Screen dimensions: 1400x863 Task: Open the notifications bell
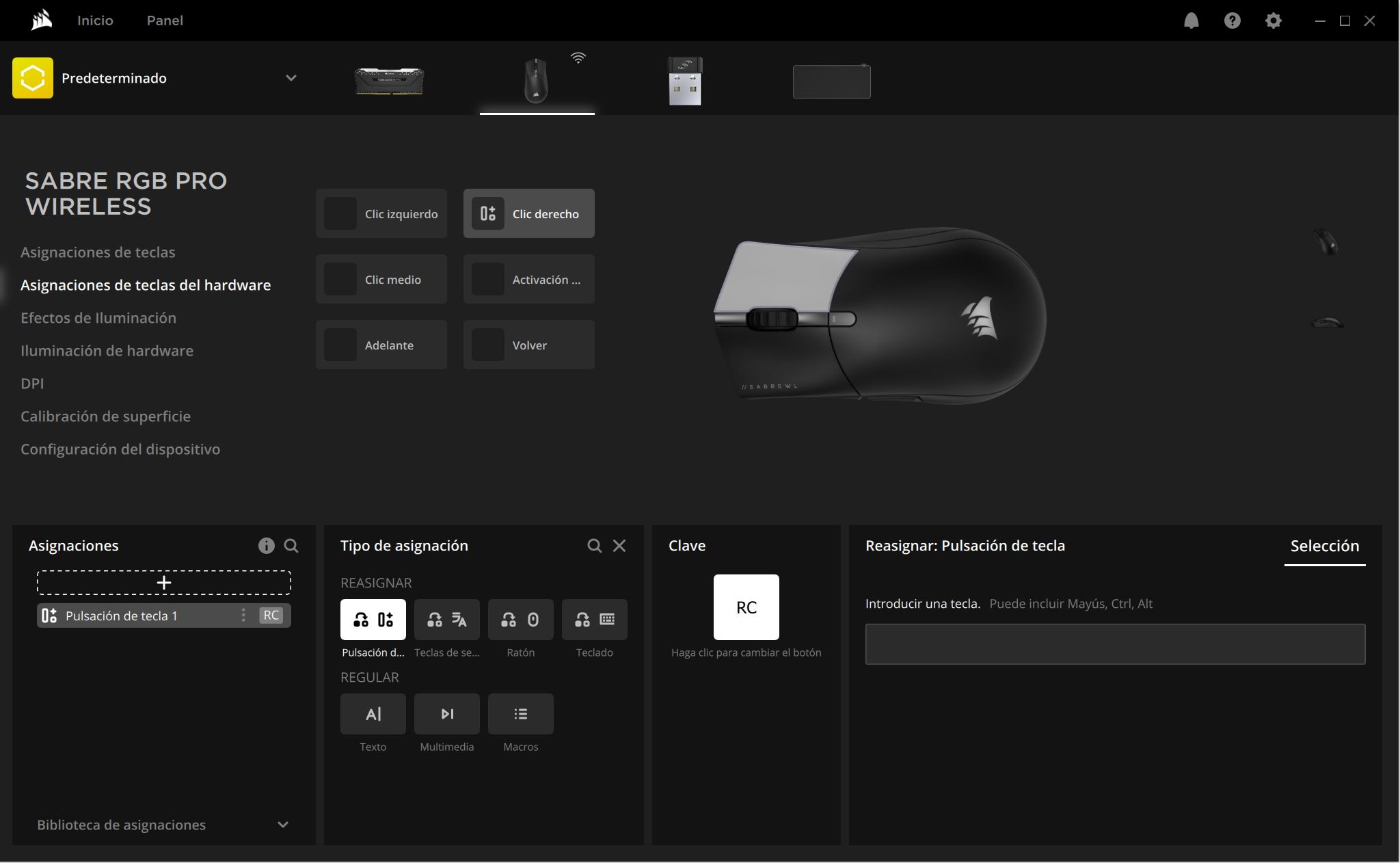pyautogui.click(x=1192, y=21)
